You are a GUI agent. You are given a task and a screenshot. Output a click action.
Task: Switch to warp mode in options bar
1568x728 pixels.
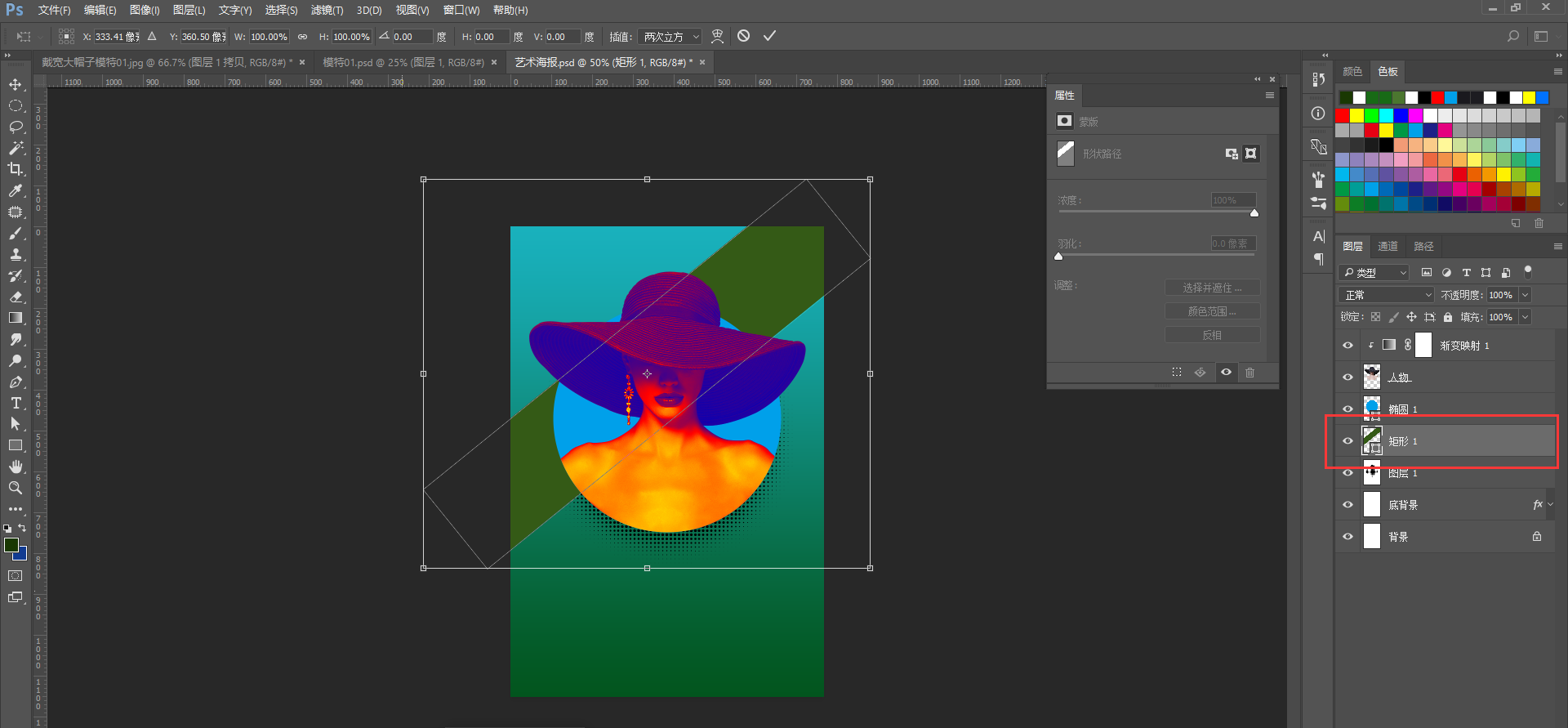tap(717, 36)
